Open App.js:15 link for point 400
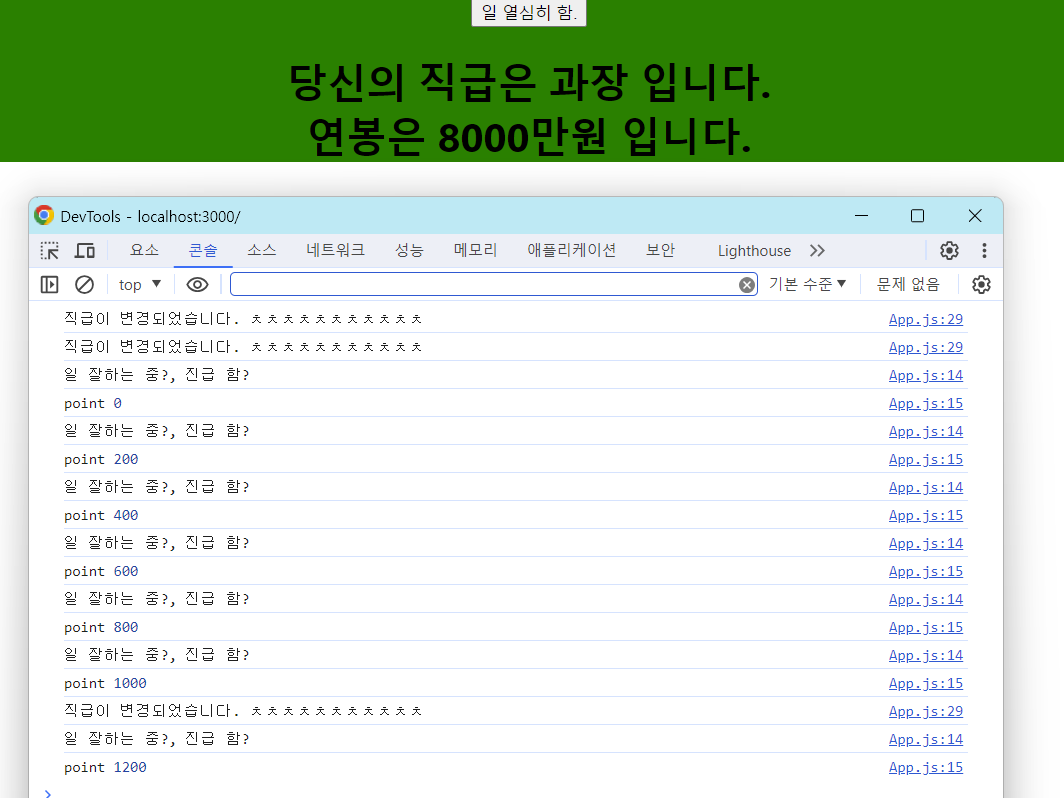 pos(926,515)
